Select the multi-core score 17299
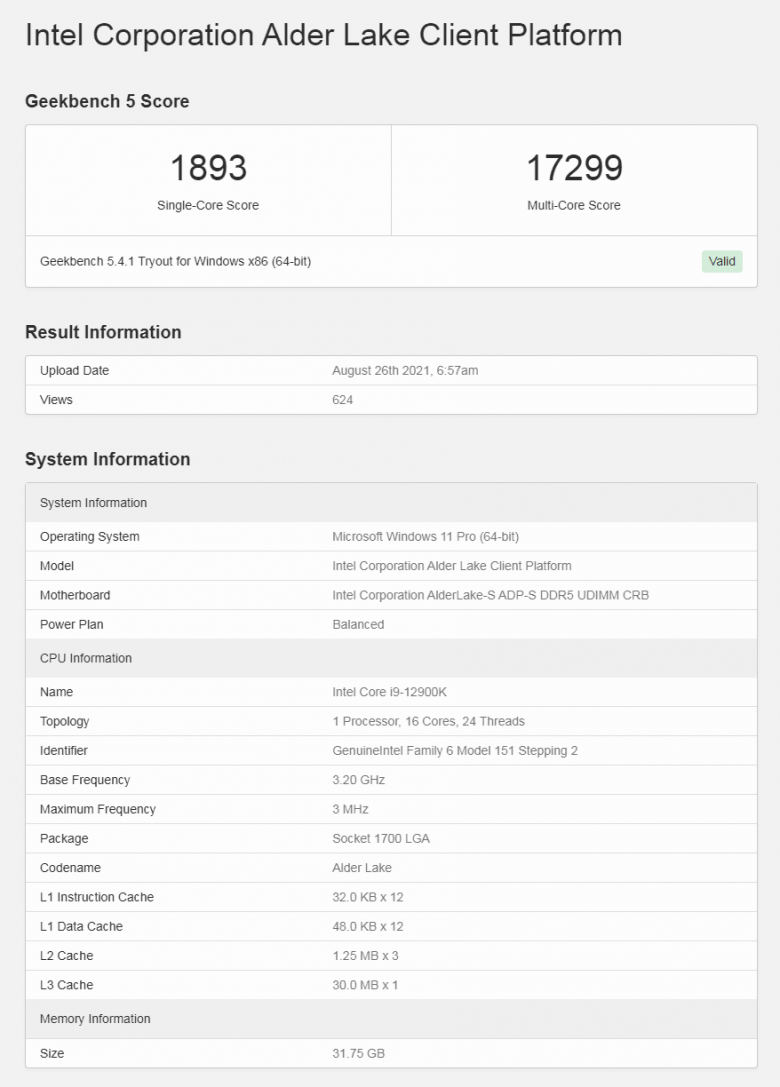 pyautogui.click(x=574, y=168)
